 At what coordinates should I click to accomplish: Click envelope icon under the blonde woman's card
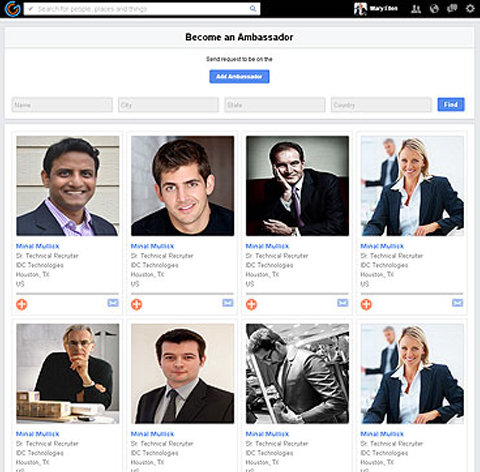click(457, 302)
